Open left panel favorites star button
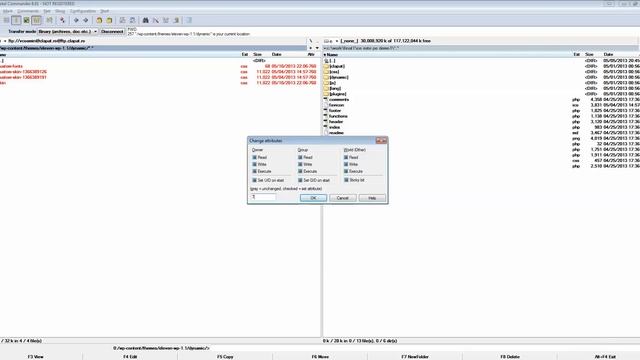 (x=311, y=48)
